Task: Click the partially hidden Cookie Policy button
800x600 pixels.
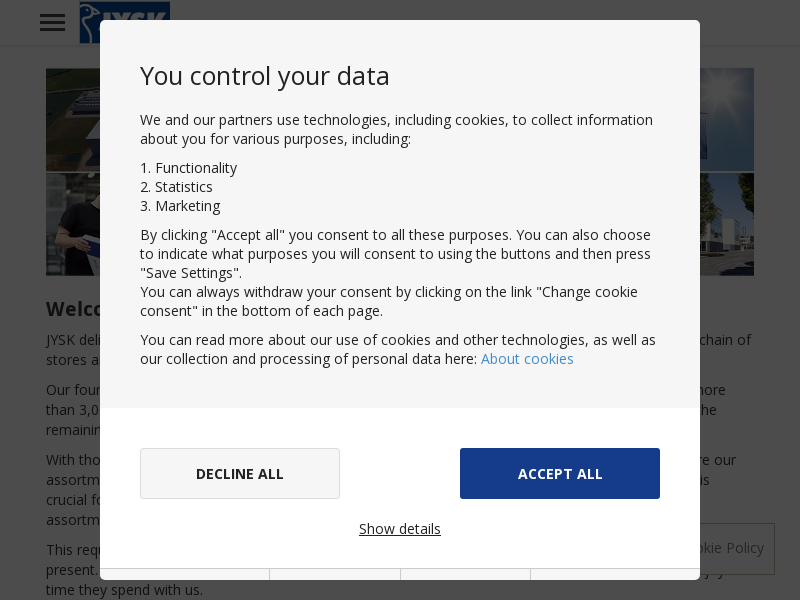Action: pyautogui.click(x=737, y=548)
